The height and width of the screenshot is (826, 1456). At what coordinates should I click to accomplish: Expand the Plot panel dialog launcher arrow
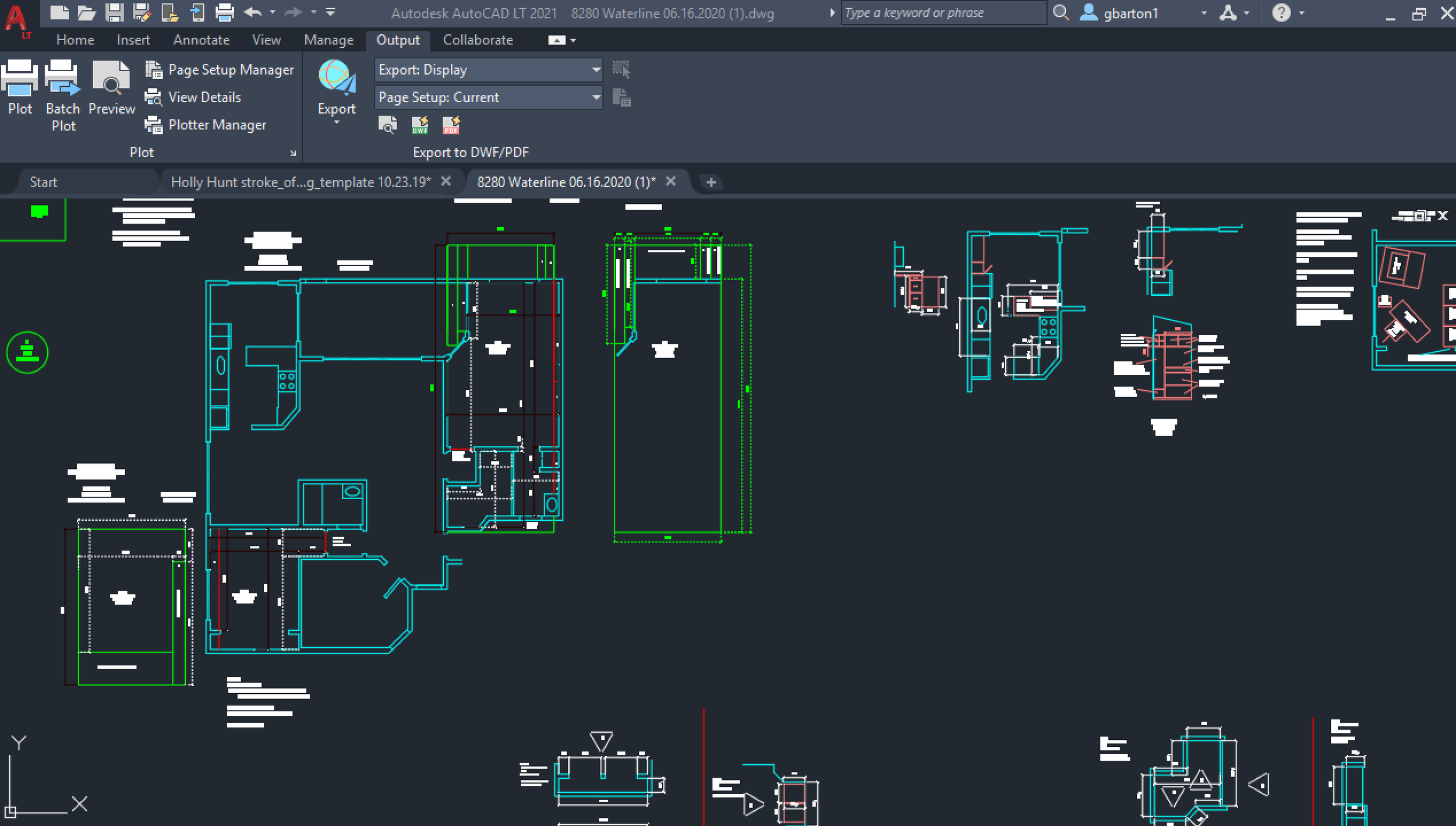click(x=293, y=153)
